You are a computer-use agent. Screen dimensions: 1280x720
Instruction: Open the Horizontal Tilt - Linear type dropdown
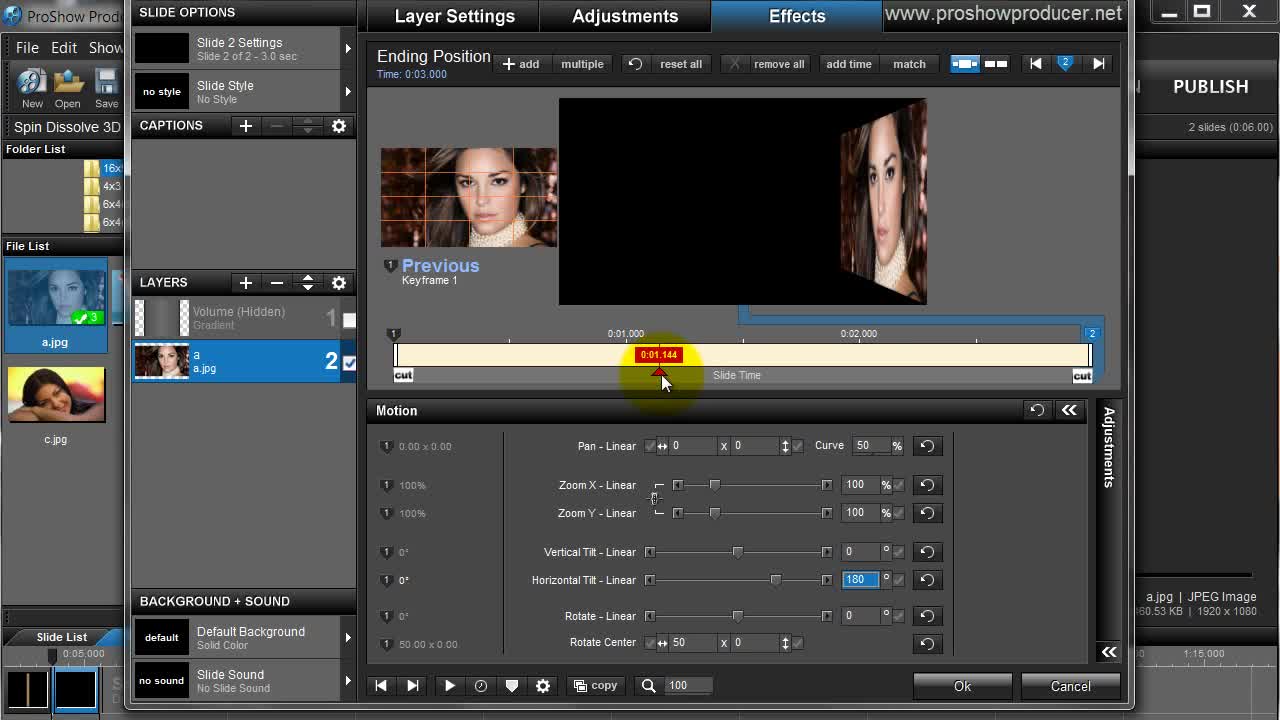584,580
